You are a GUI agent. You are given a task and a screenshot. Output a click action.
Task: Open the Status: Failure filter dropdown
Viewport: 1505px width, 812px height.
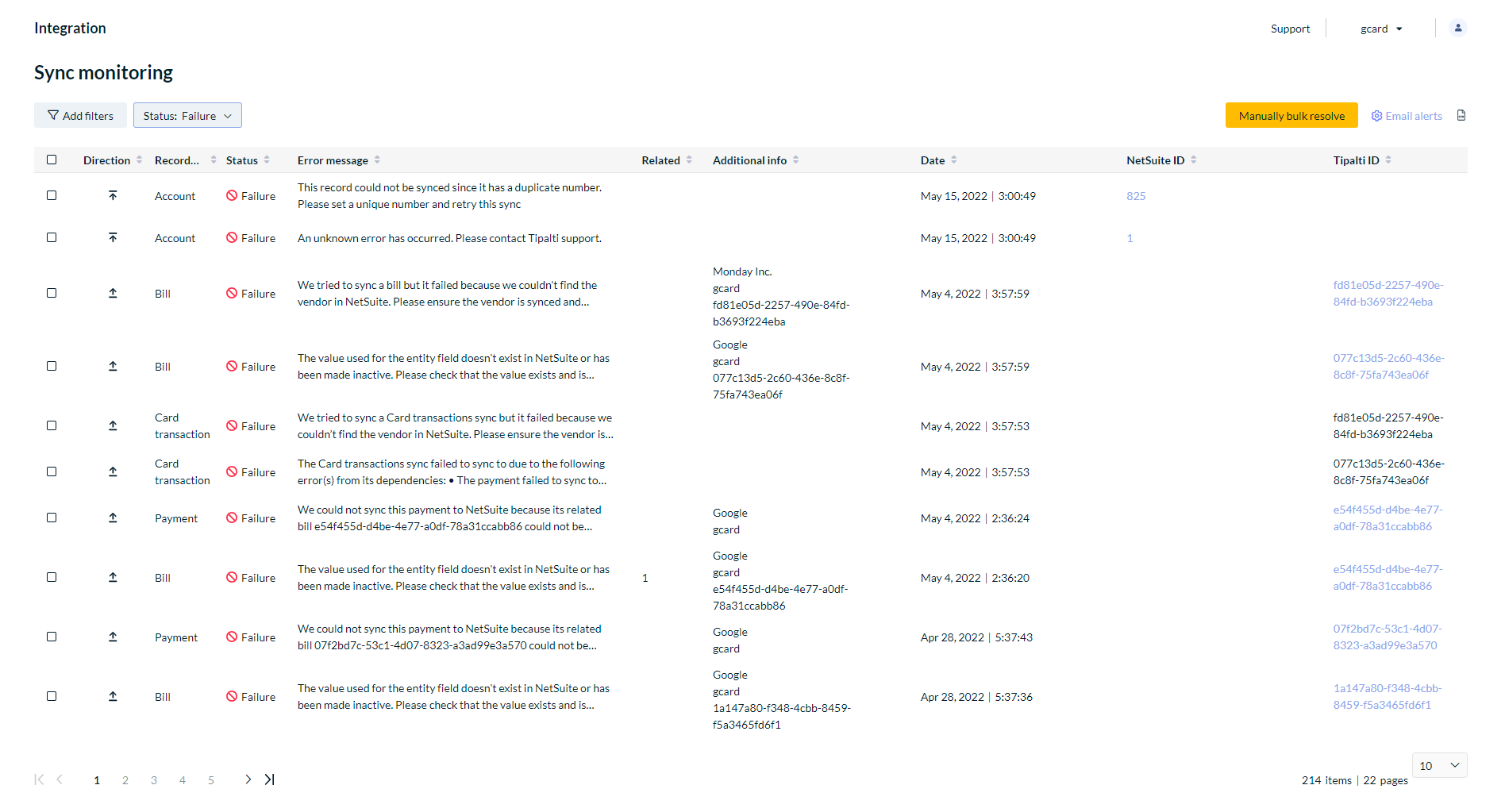pyautogui.click(x=187, y=115)
